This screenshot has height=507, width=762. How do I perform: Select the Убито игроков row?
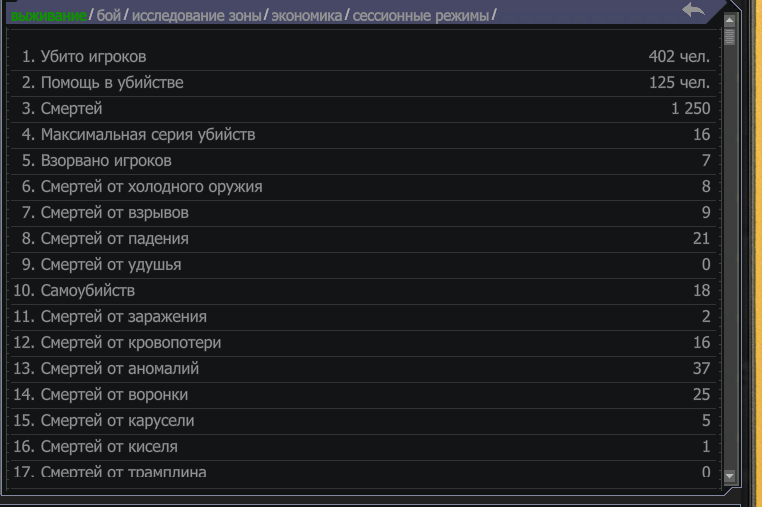(x=363, y=57)
